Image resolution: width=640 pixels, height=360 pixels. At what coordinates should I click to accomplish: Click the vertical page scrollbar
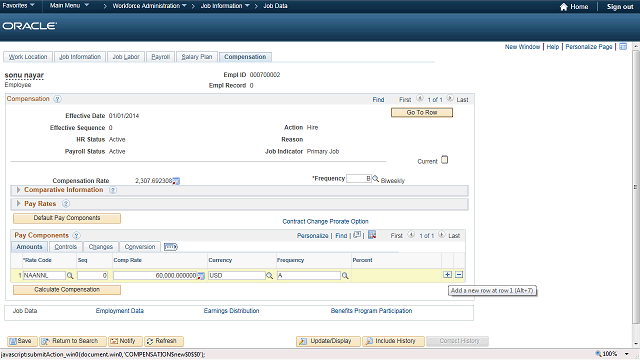(636, 188)
